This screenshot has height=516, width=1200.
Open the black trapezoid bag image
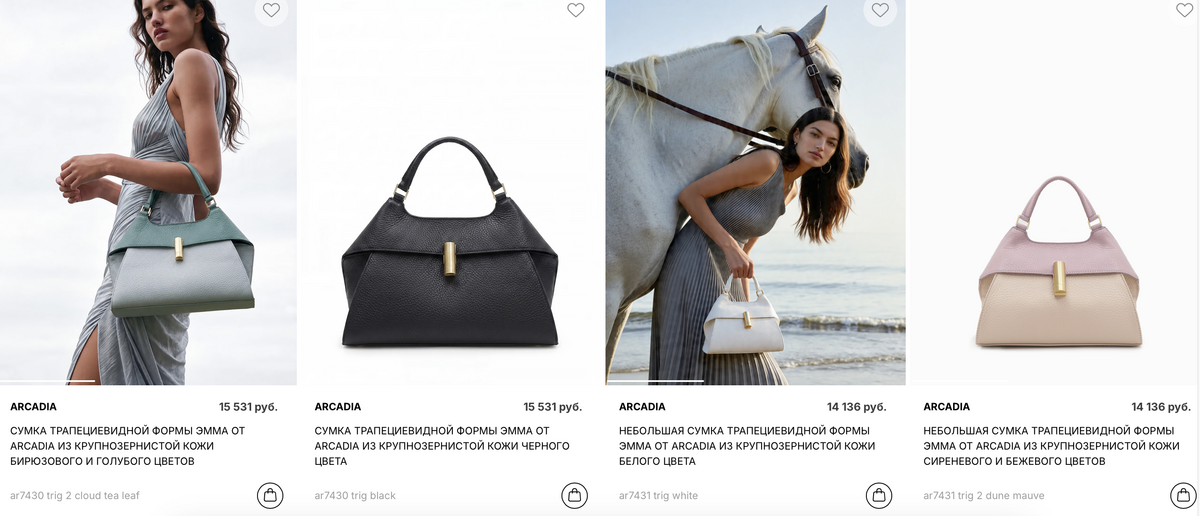click(452, 192)
